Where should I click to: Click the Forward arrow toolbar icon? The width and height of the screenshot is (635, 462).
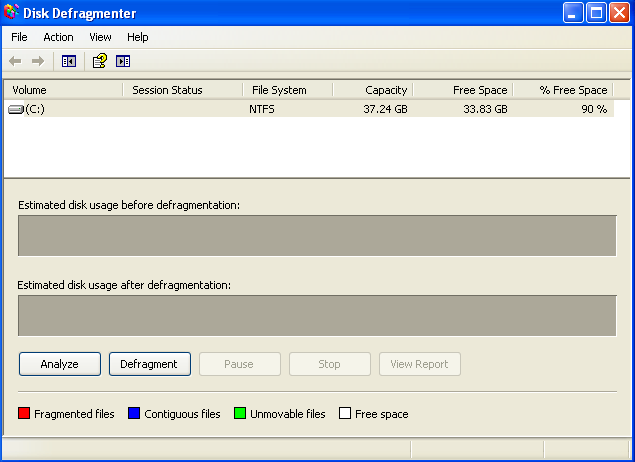tap(38, 61)
